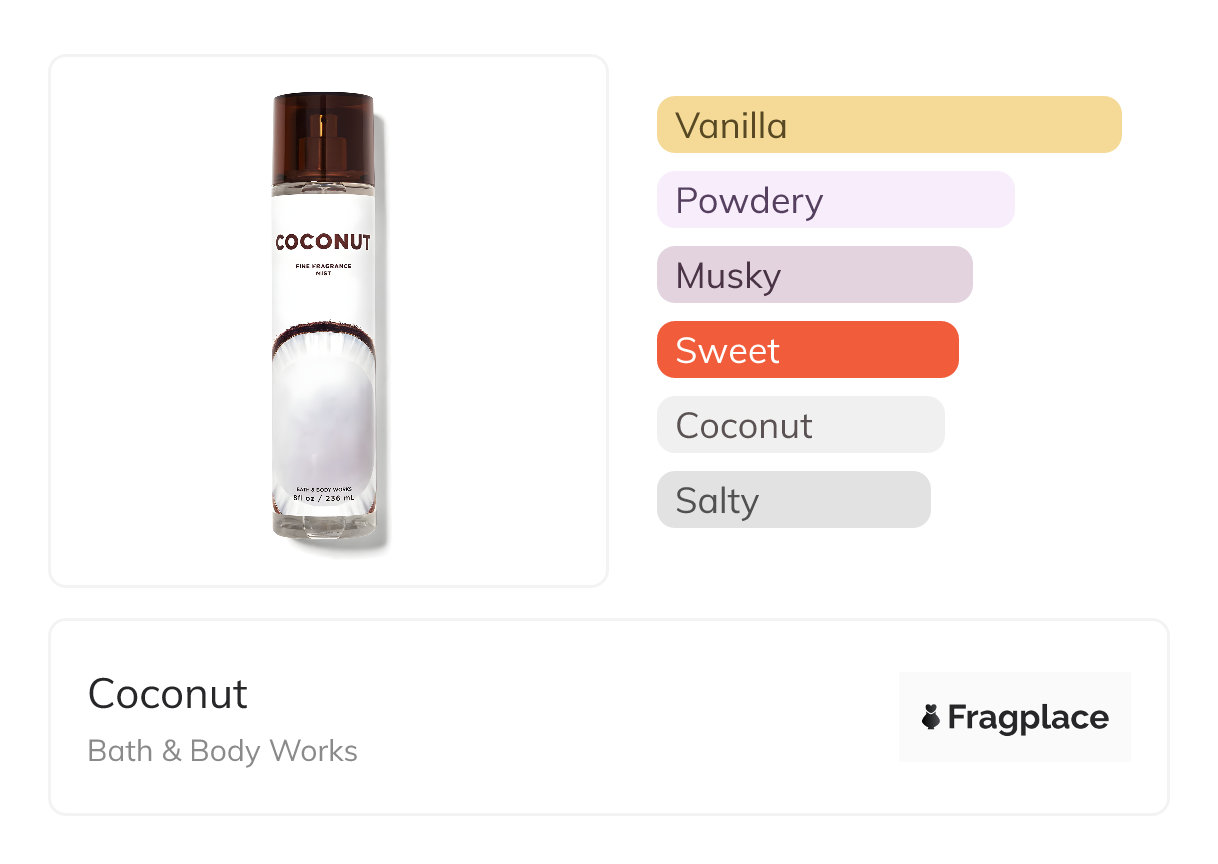Click the clear base of the bottle
This screenshot has width=1218, height=864.
323,525
